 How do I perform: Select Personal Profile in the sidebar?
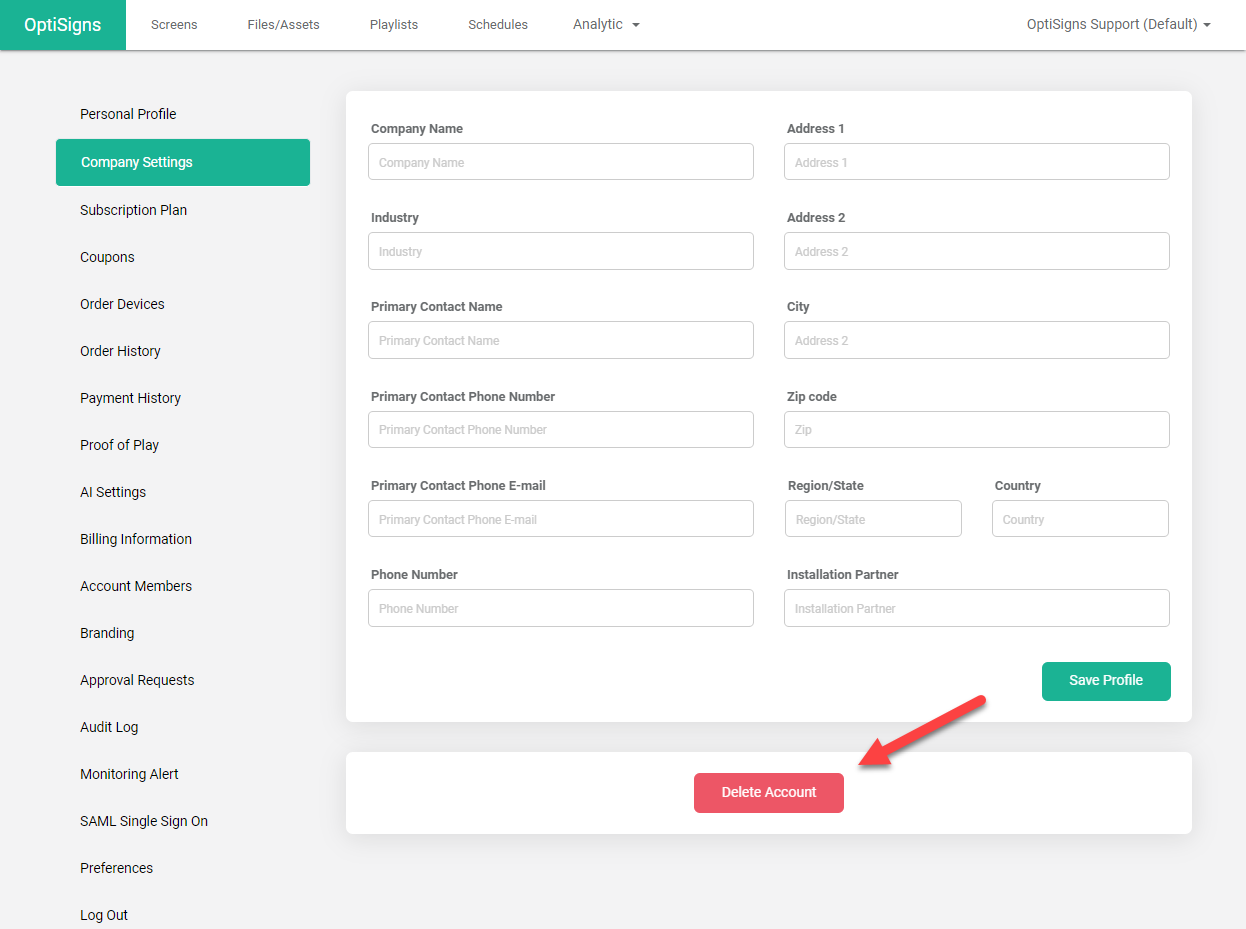pos(128,114)
